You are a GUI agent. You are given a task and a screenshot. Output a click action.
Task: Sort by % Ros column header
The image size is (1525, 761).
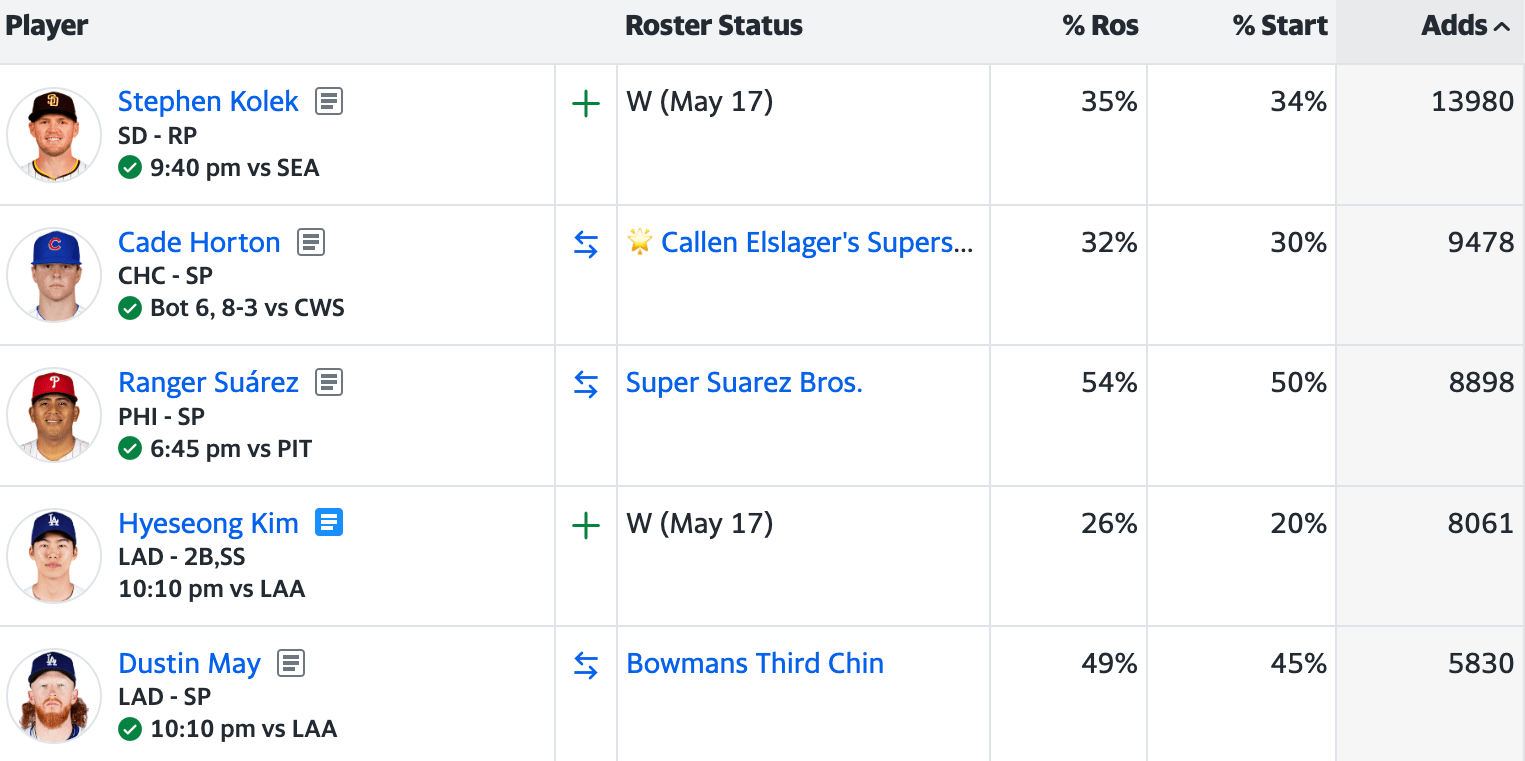[x=1100, y=27]
